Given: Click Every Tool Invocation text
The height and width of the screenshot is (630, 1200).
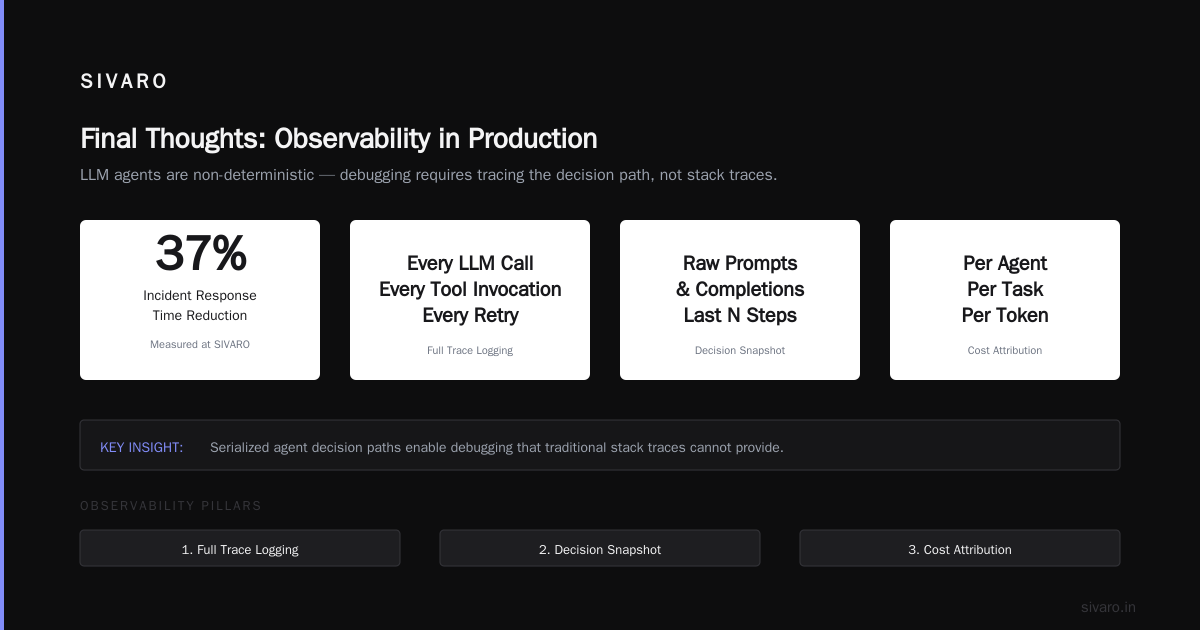Looking at the screenshot, I should click(x=470, y=289).
